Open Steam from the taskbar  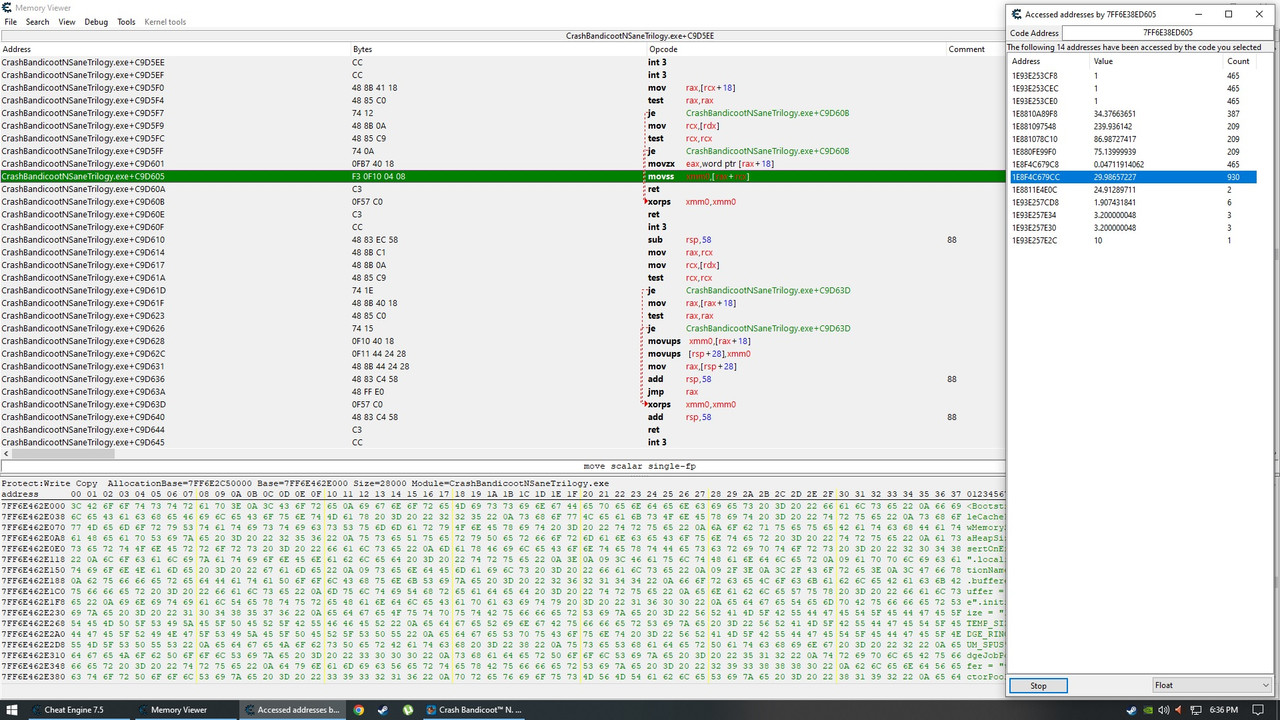coord(384,710)
